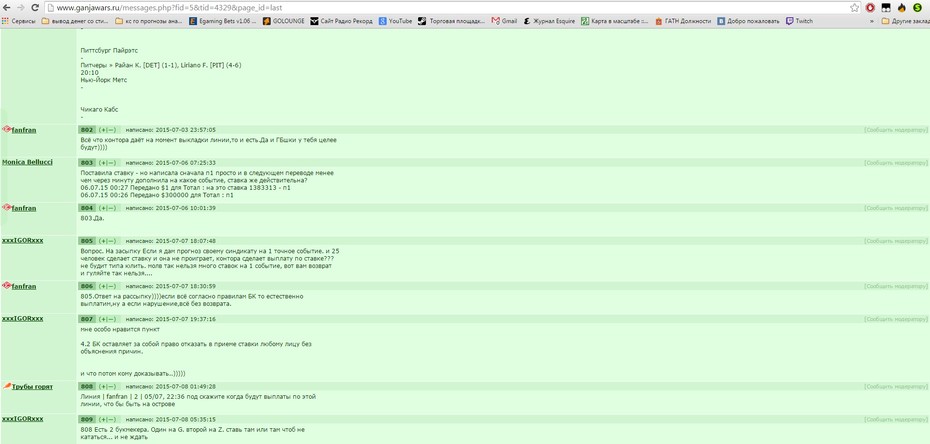Open the red circle extension icon
The width and height of the screenshot is (930, 444).
tap(871, 8)
